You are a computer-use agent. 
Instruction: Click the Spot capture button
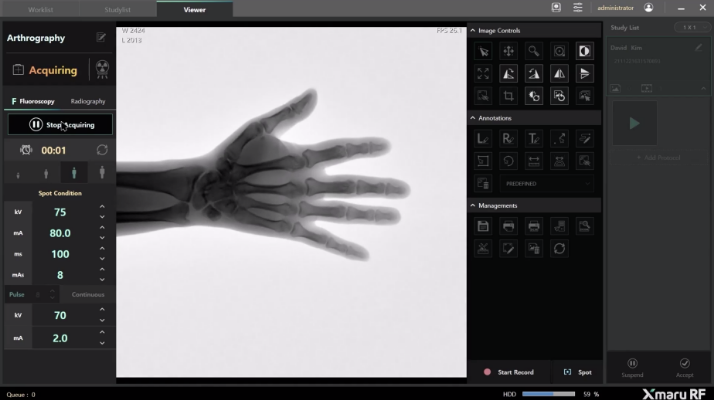[577, 372]
